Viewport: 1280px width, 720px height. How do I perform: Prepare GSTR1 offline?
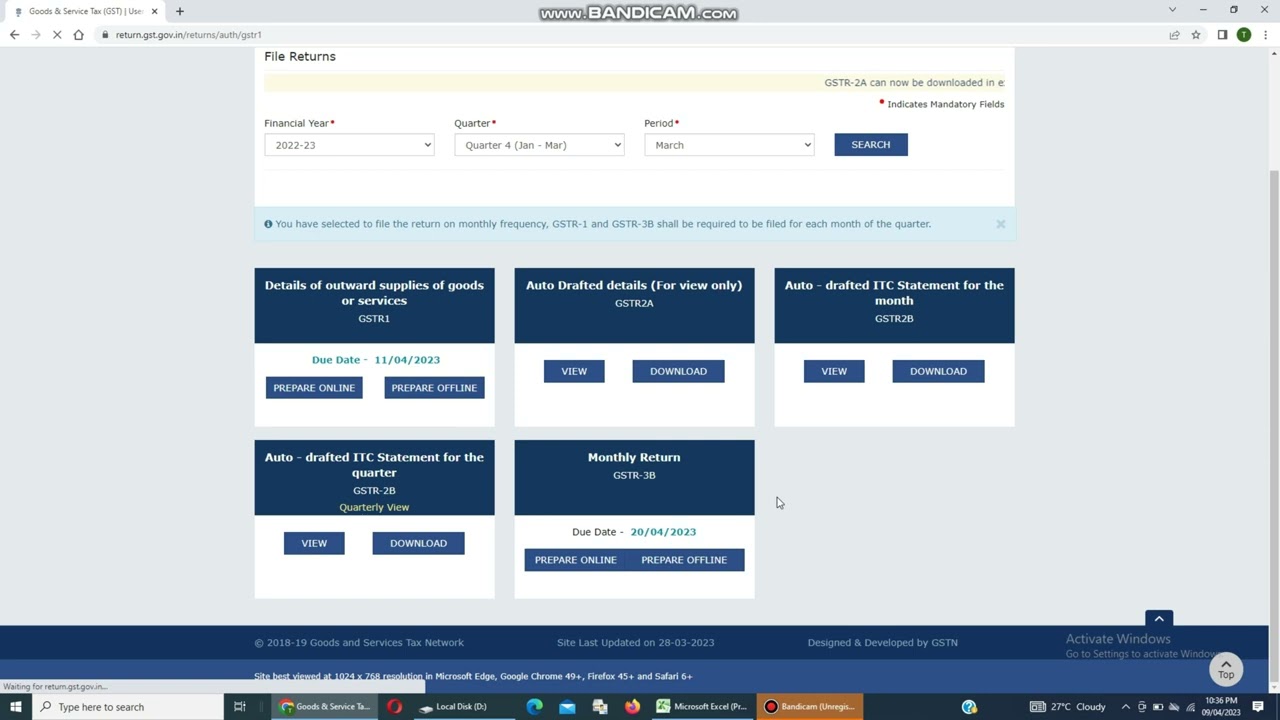pos(434,388)
